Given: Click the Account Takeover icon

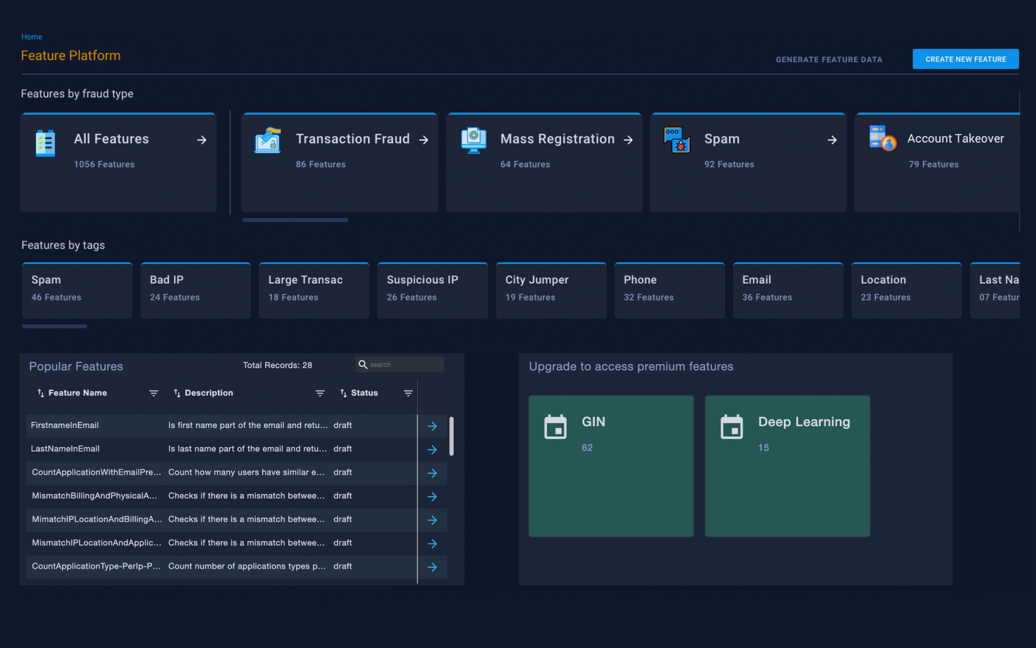Looking at the screenshot, I should point(882,138).
